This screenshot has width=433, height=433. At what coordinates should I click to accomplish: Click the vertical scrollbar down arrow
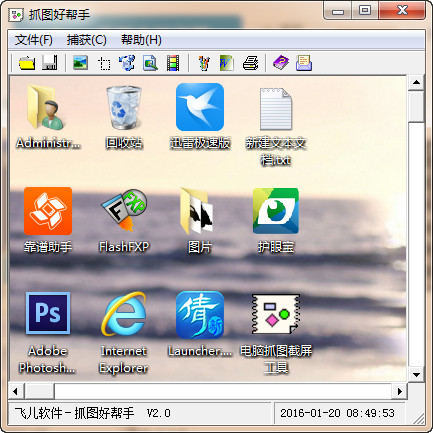[416, 374]
